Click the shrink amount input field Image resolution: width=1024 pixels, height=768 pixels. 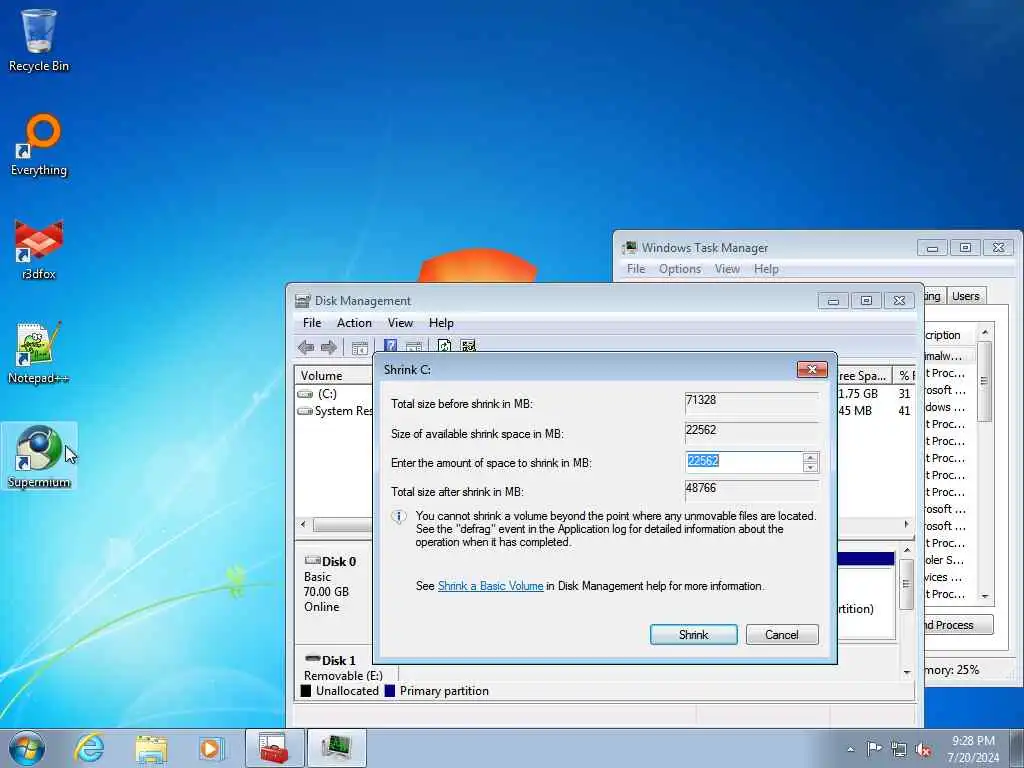coord(744,462)
